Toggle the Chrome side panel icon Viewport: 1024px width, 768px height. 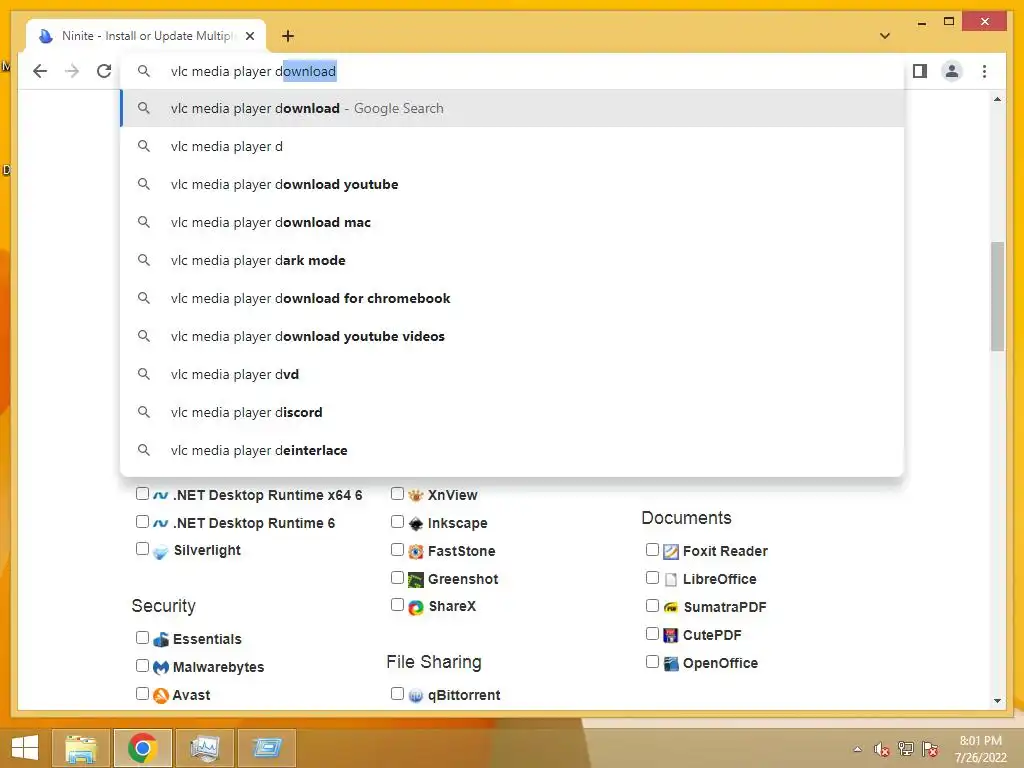(920, 71)
